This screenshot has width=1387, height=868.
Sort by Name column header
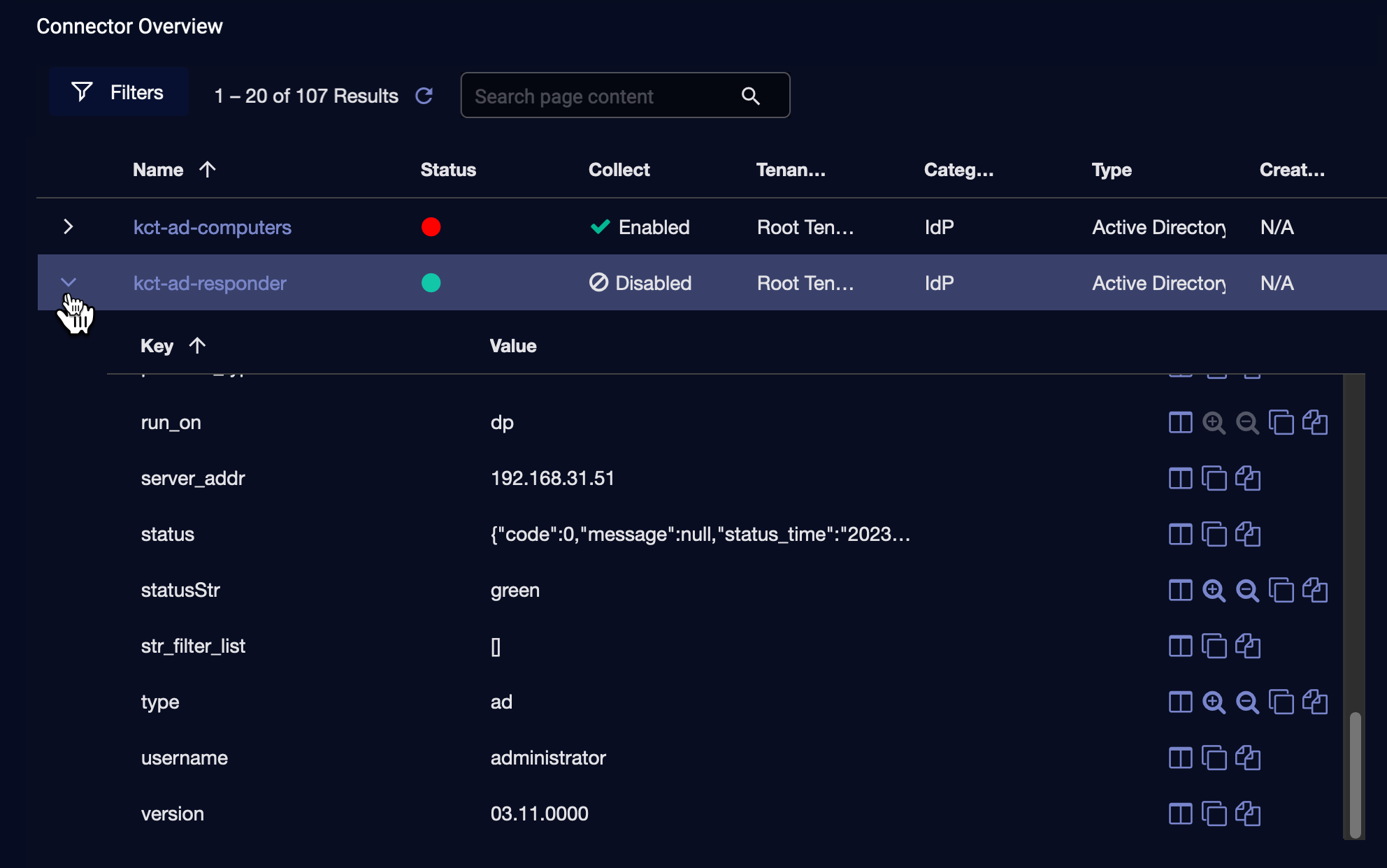point(159,170)
